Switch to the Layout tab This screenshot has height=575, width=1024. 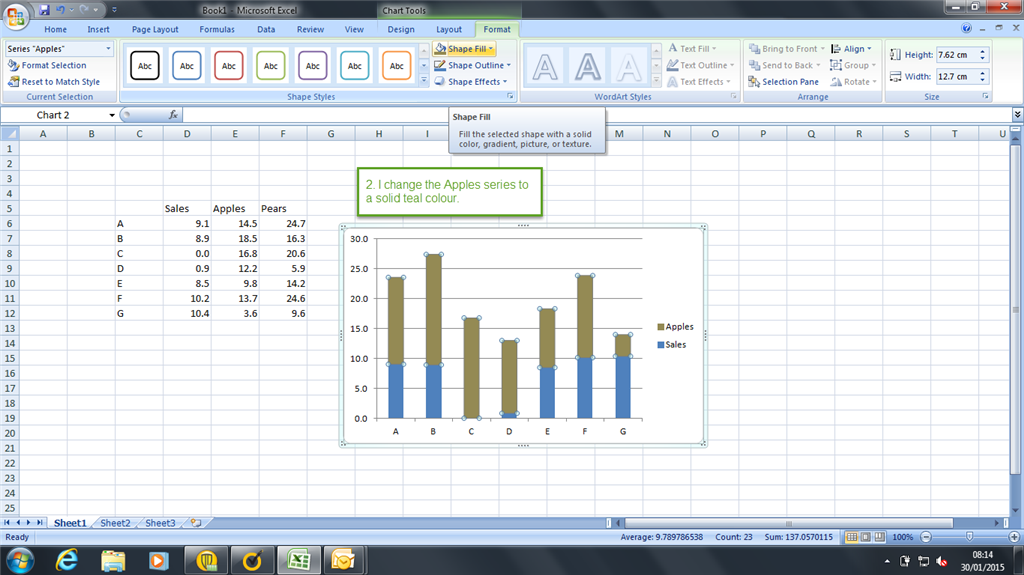449,29
